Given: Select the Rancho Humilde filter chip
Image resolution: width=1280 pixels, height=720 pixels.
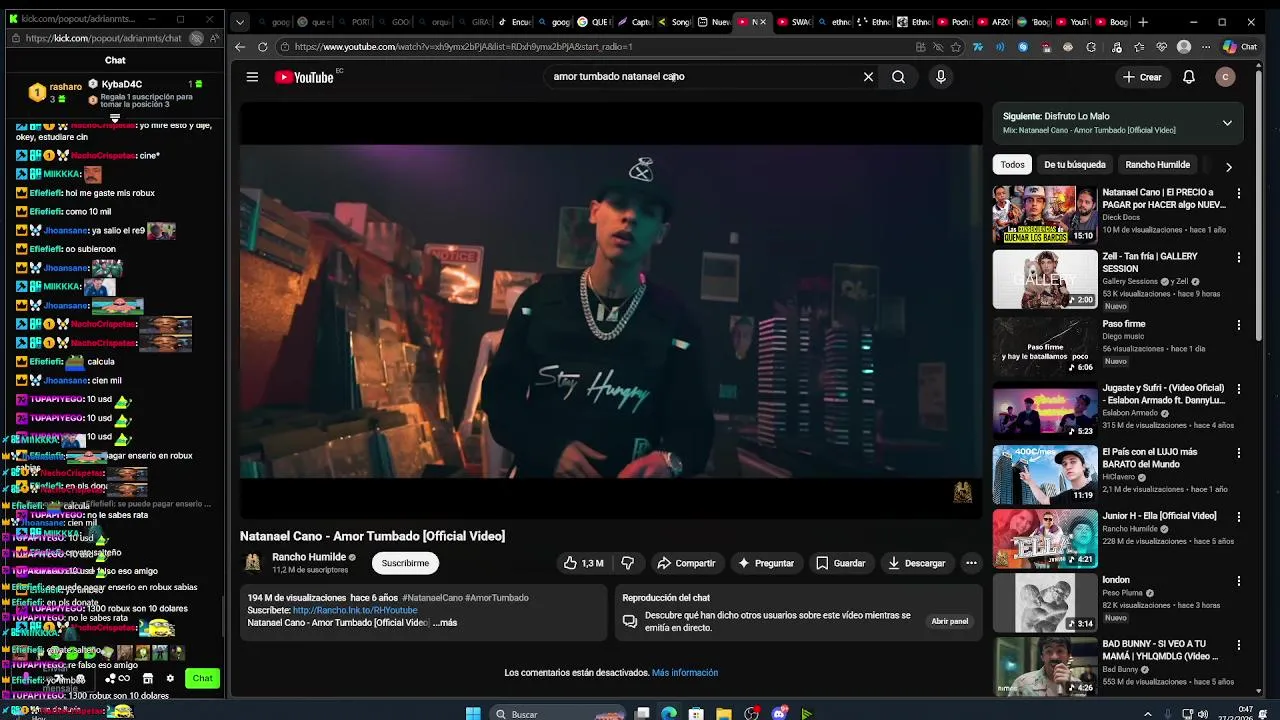Looking at the screenshot, I should tap(1157, 165).
